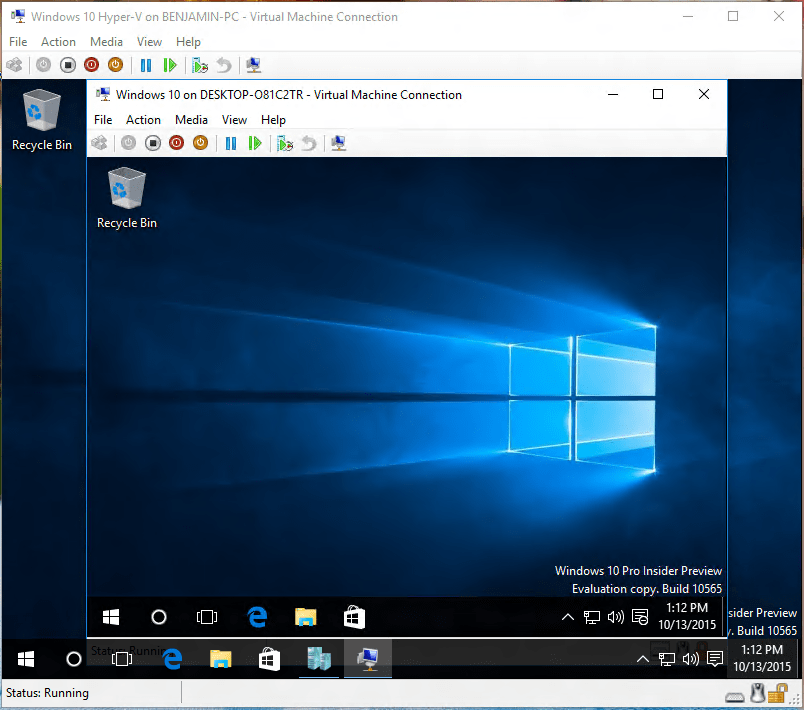Expand hidden tray icons in the nested VM
The height and width of the screenshot is (710, 804).
point(568,617)
